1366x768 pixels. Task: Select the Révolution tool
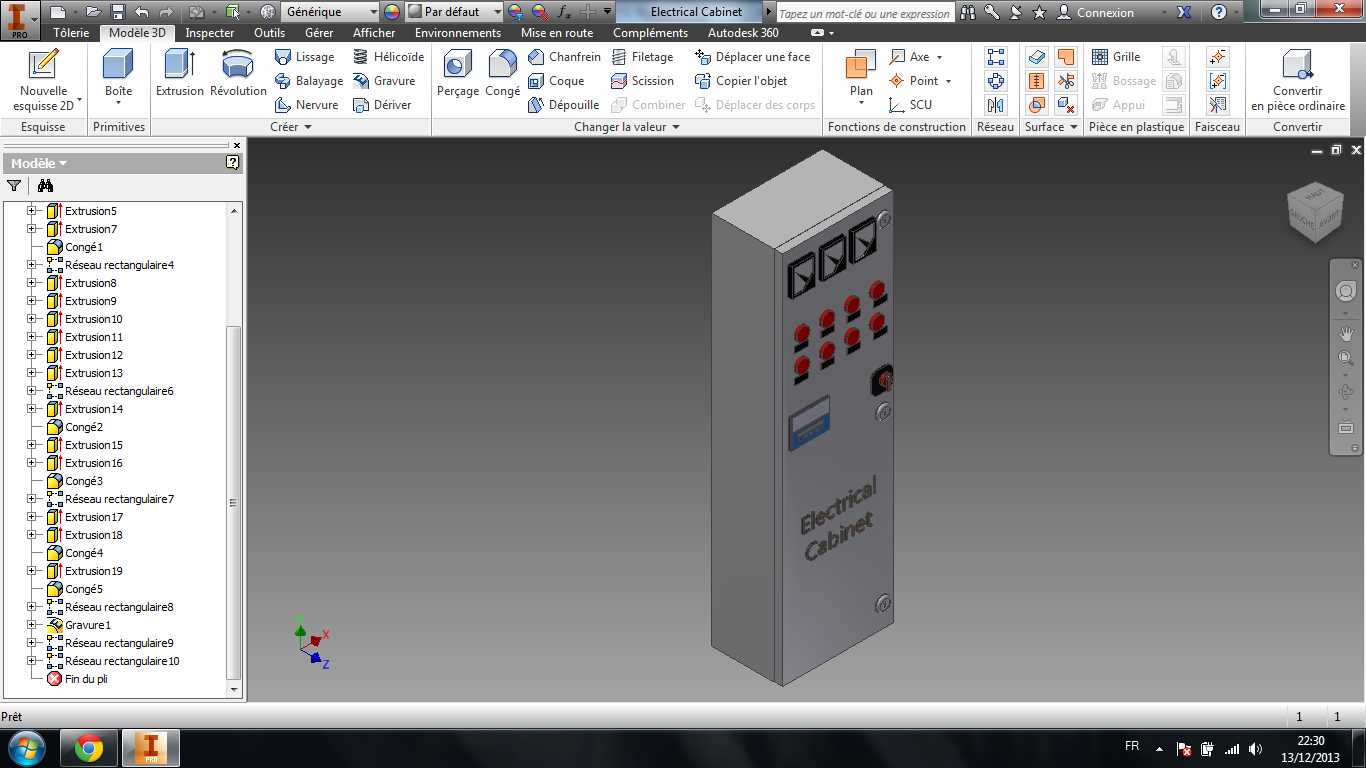point(238,73)
